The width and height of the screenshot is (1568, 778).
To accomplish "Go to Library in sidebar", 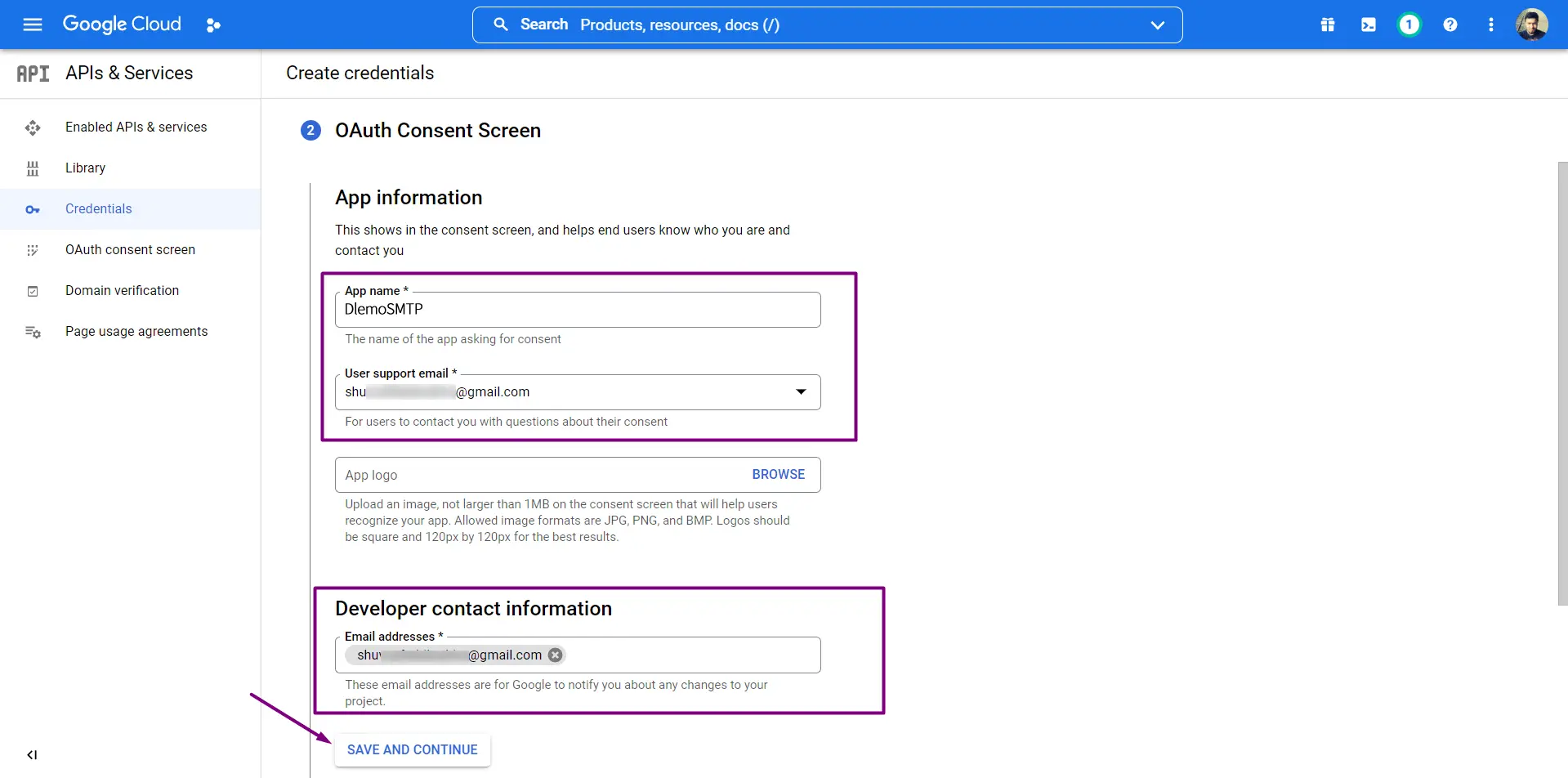I will [85, 168].
